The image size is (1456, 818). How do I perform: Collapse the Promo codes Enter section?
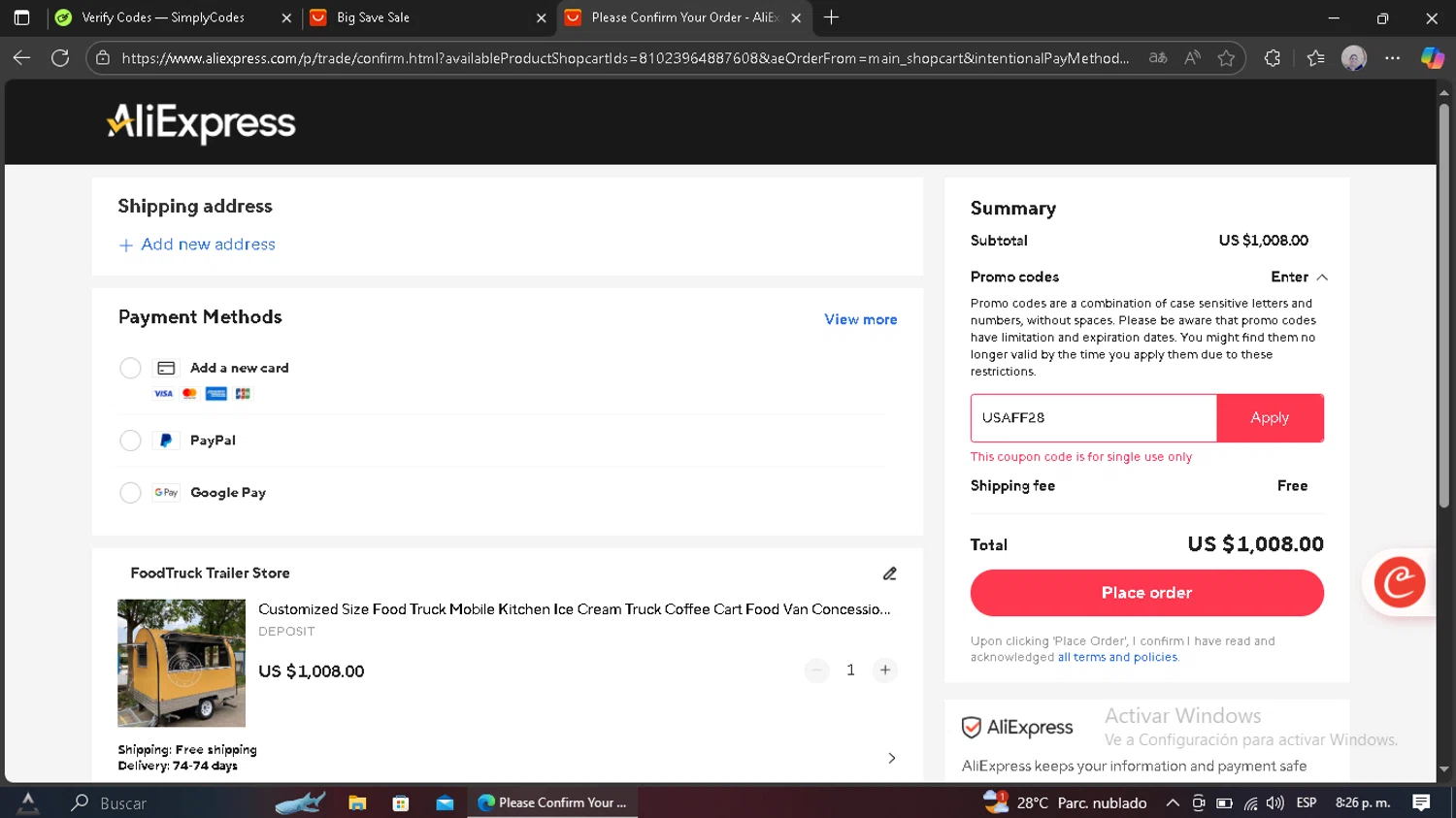coord(1300,278)
